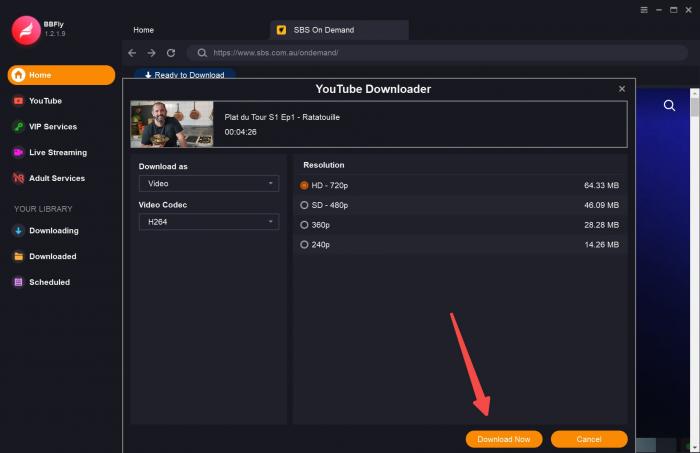Viewport: 700px width, 453px height.
Task: Click the 00:04:26 duration text
Action: click(x=240, y=132)
